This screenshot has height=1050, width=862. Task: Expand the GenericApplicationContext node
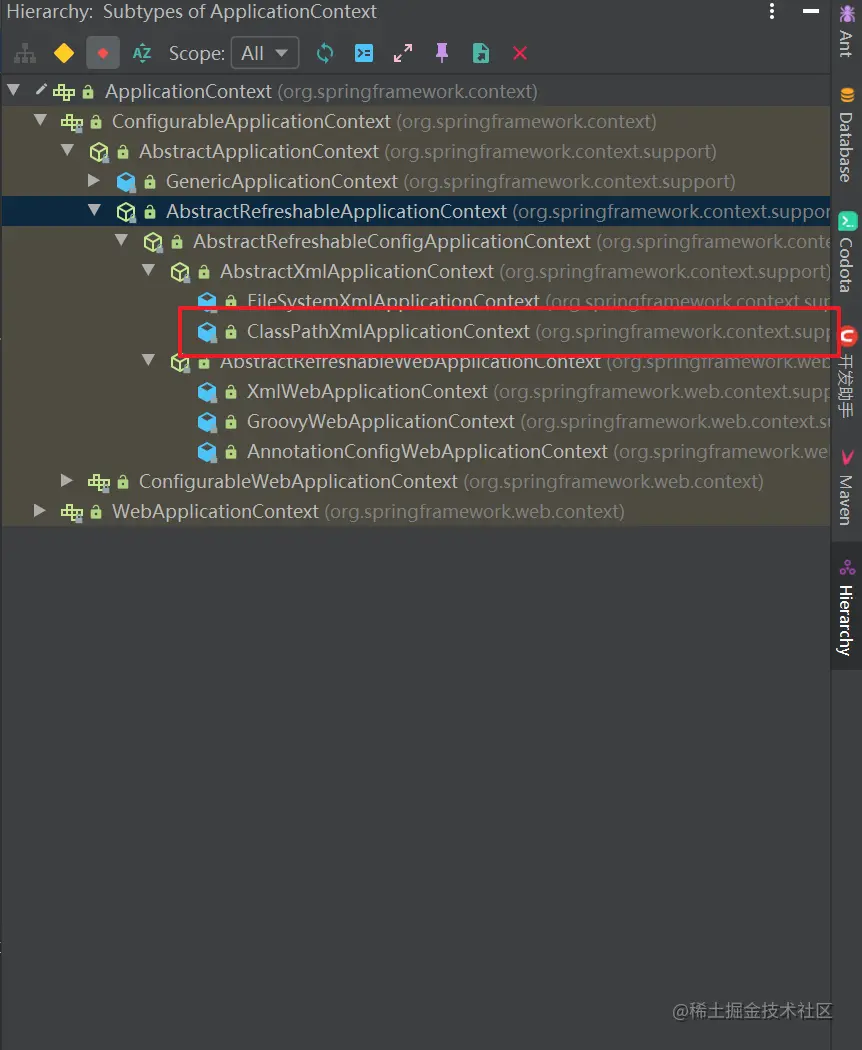coord(94,181)
